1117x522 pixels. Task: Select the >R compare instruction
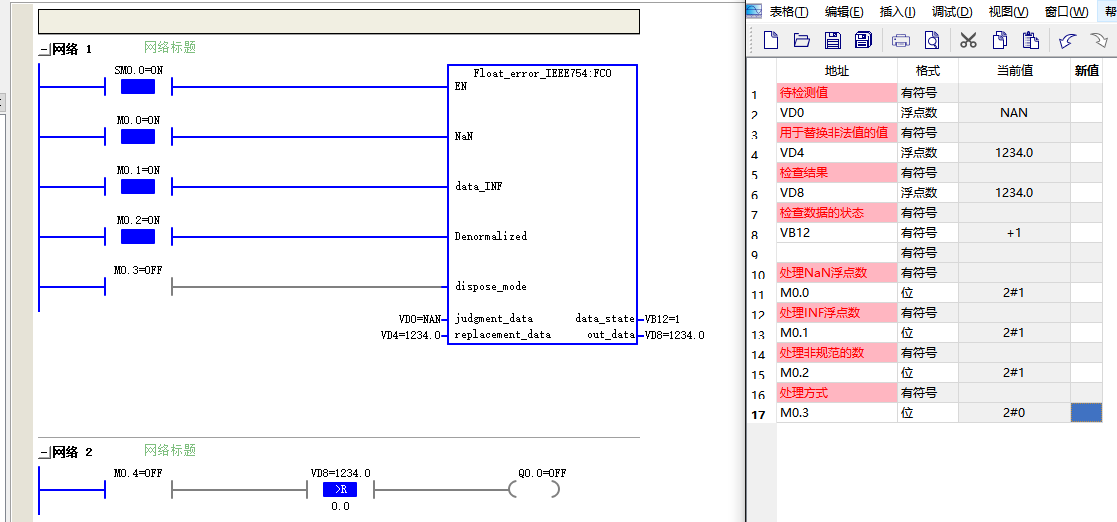click(x=340, y=489)
